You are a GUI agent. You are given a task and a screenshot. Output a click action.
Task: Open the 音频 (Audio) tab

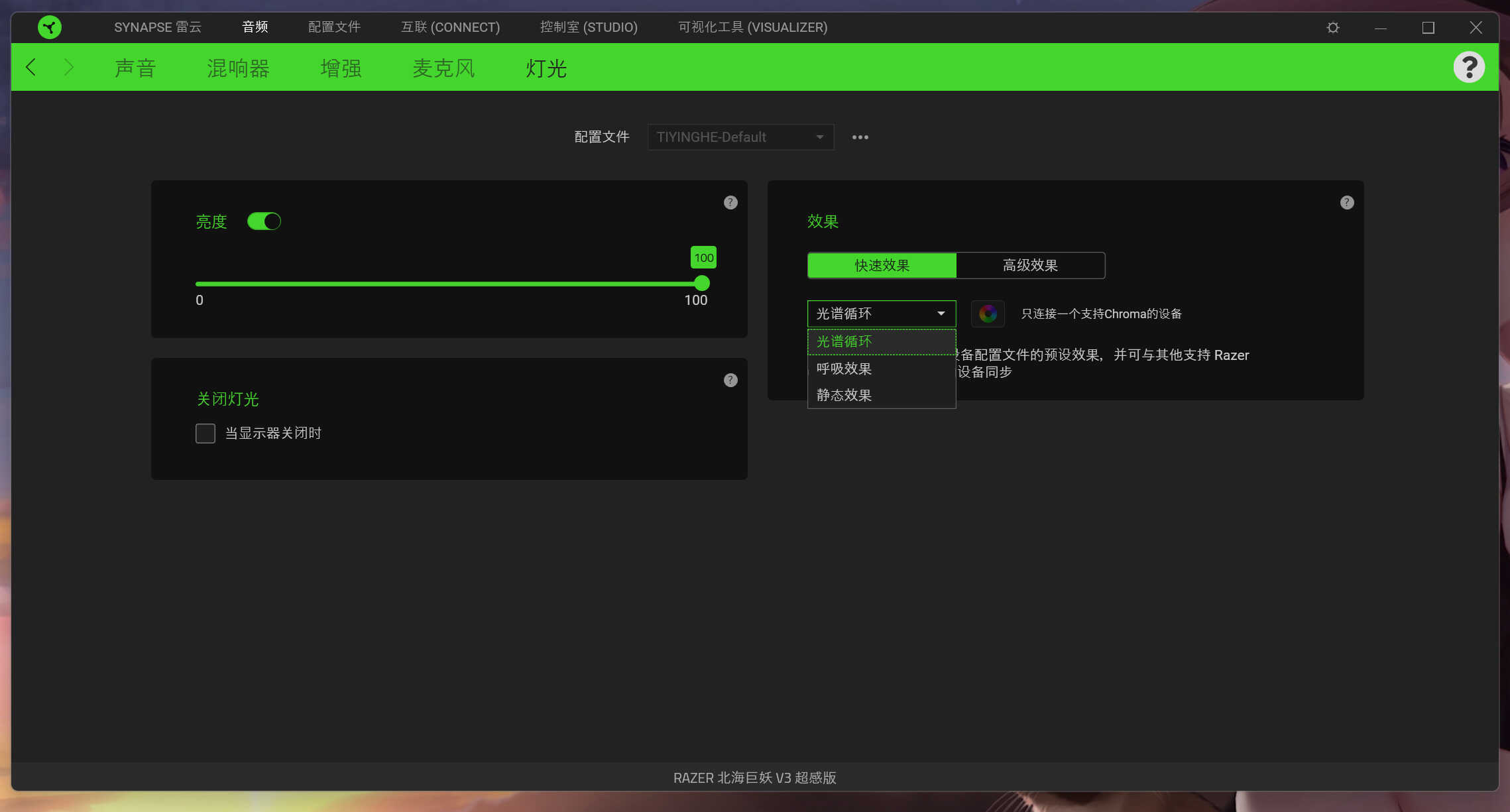(254, 27)
